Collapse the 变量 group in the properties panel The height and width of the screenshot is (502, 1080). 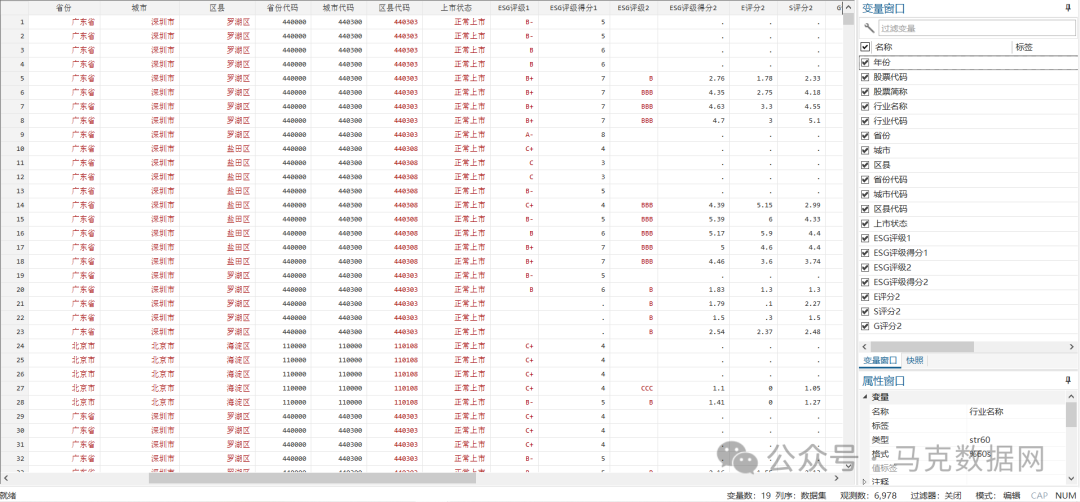pos(865,397)
